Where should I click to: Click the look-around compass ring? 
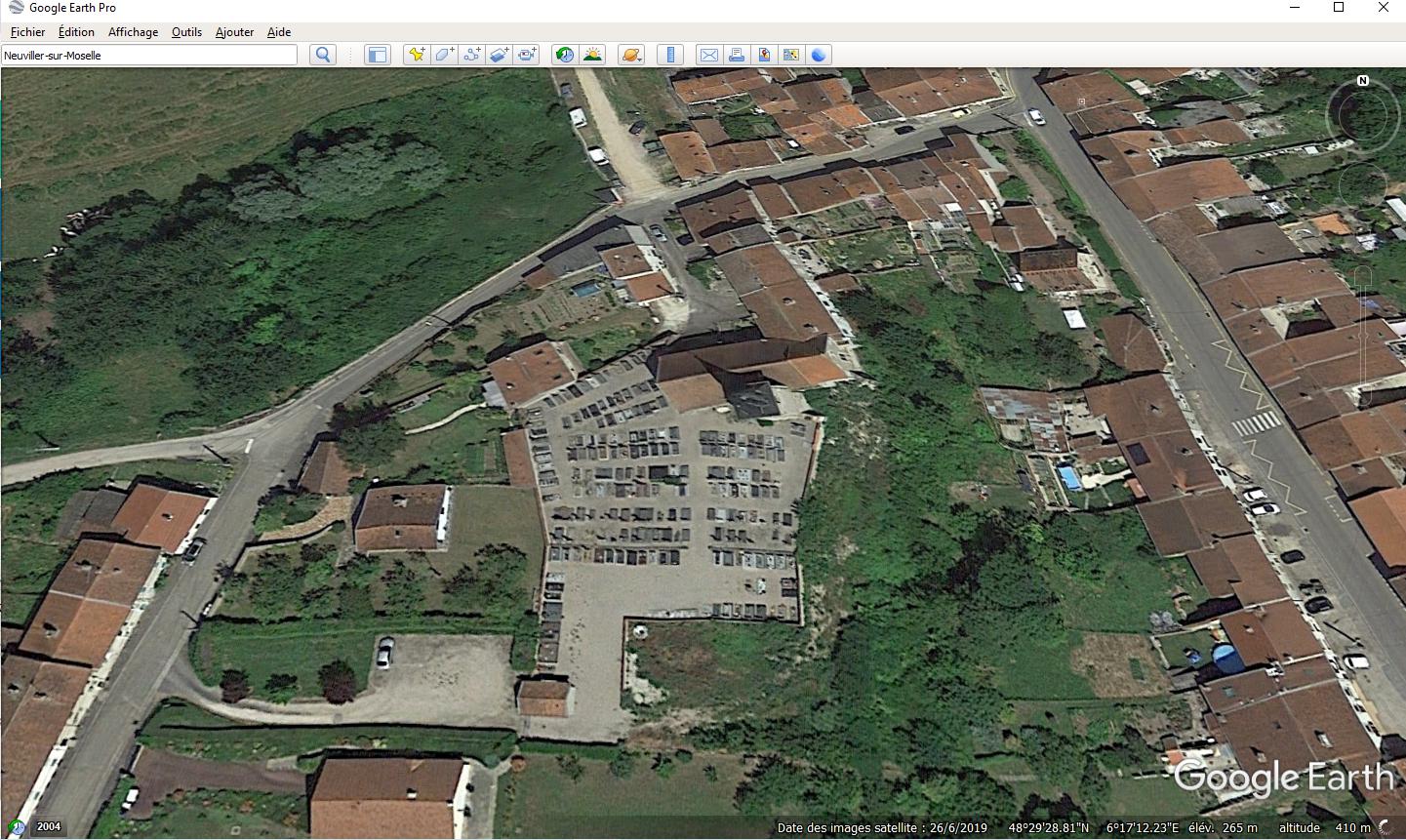1362,116
